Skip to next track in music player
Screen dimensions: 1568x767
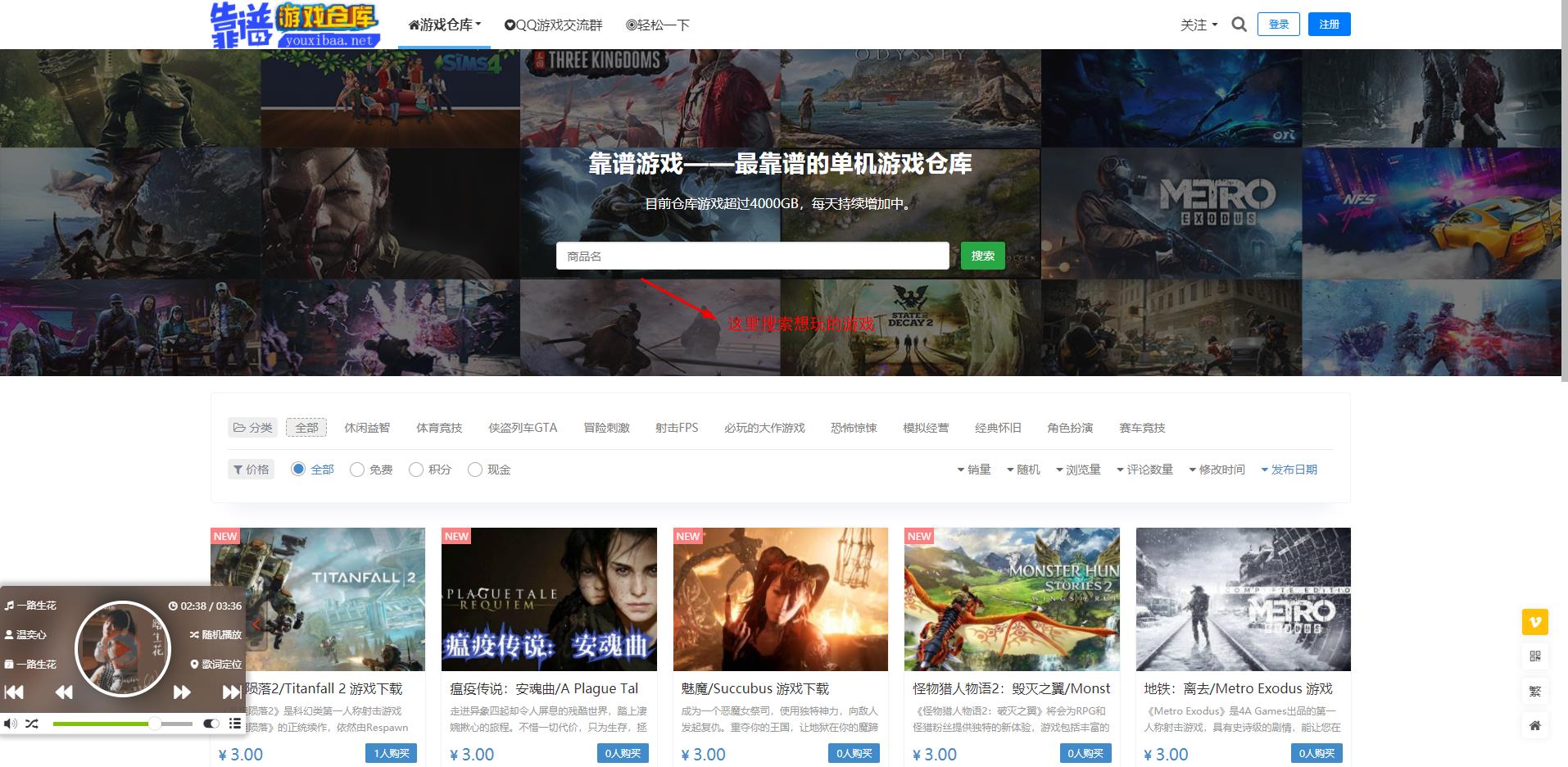pyautogui.click(x=232, y=692)
